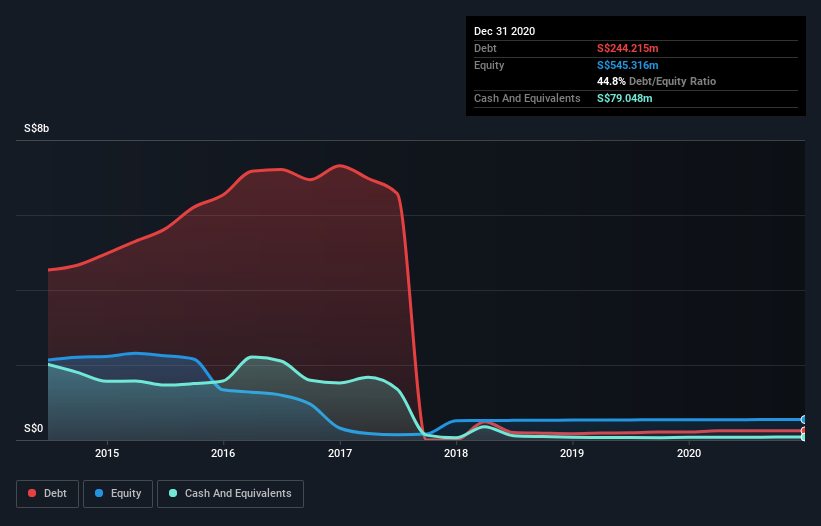Click the red Debt endpoint marker

[804, 431]
